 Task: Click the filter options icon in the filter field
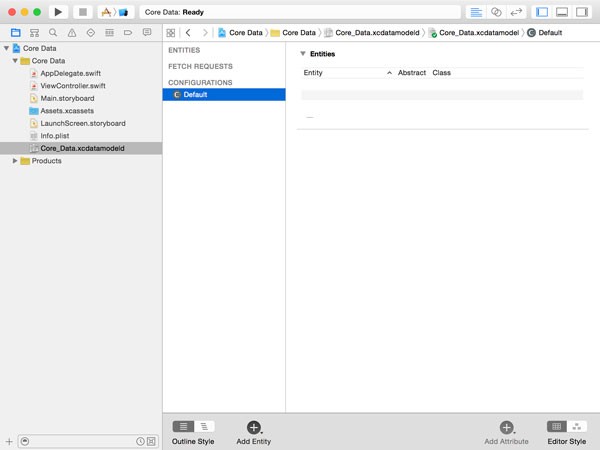25,441
